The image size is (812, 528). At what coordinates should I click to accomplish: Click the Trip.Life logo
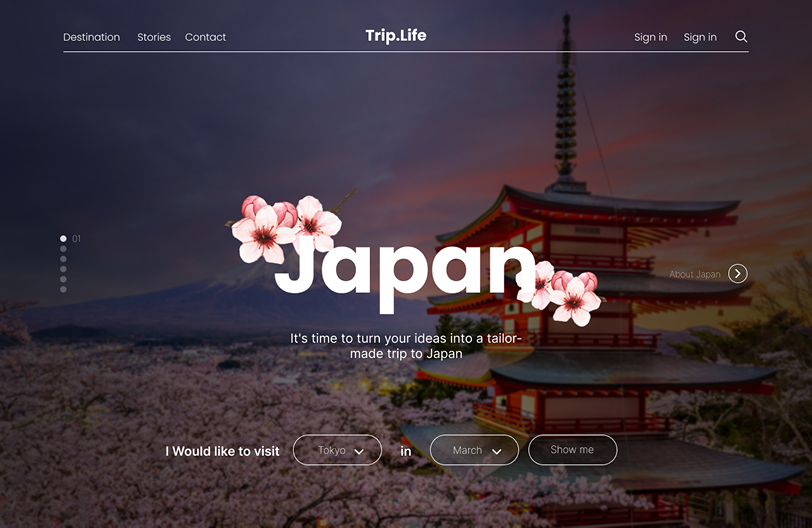396,36
